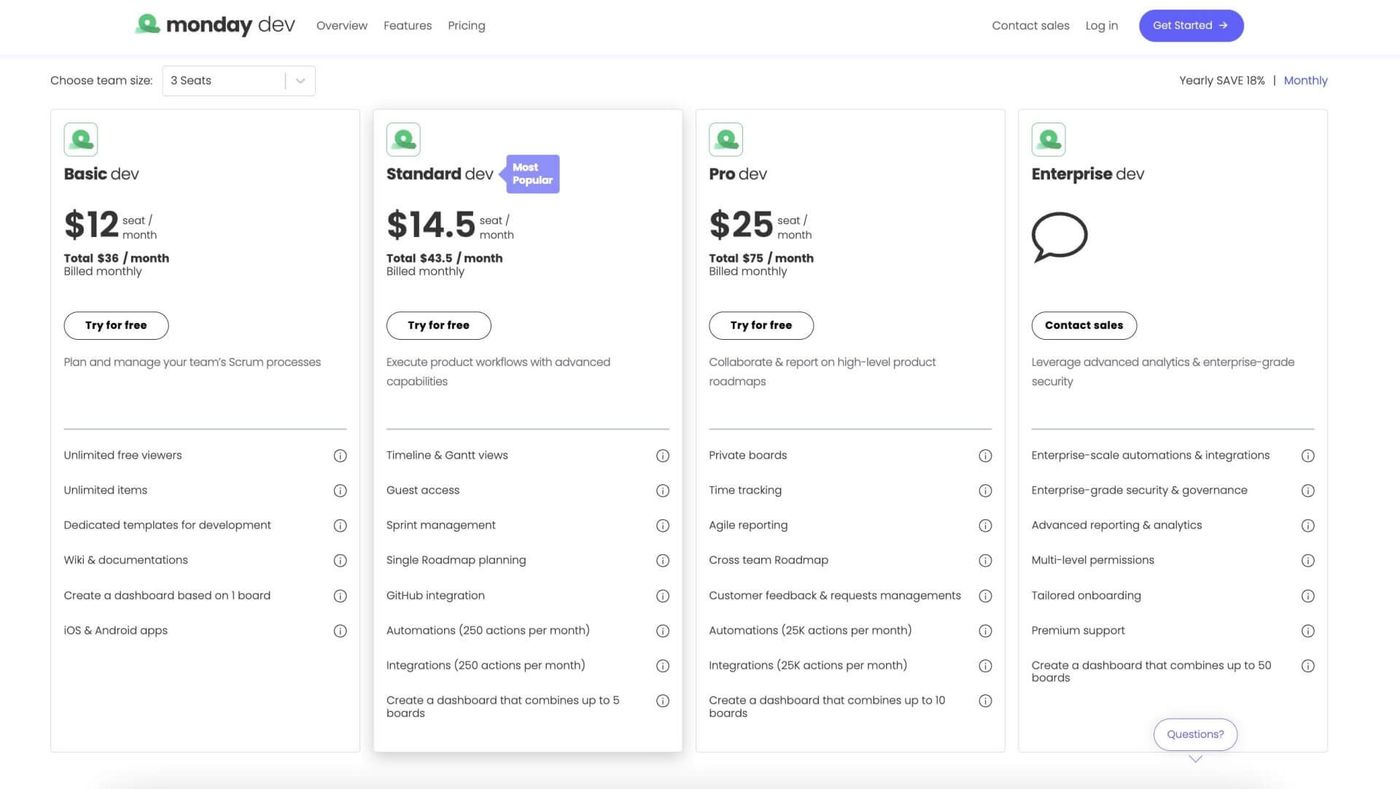Viewport: 1400px width, 789px height.
Task: Open info icon for Time tracking
Action: coord(985,491)
